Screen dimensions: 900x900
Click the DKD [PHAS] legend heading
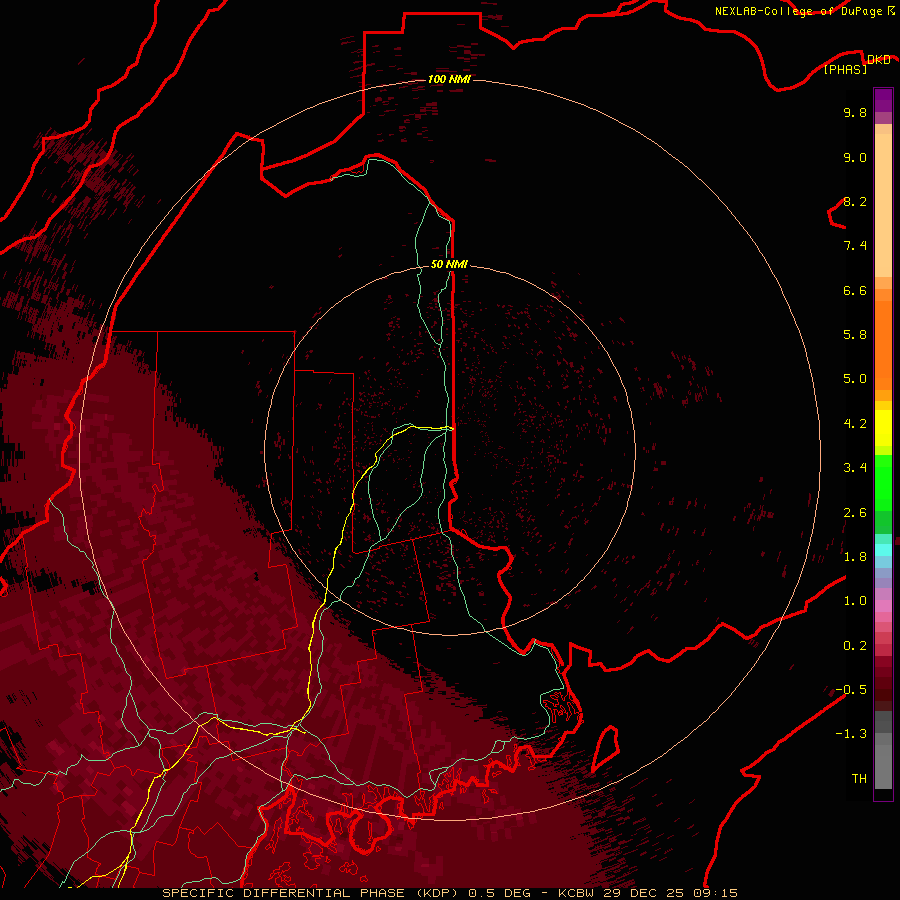[x=857, y=64]
